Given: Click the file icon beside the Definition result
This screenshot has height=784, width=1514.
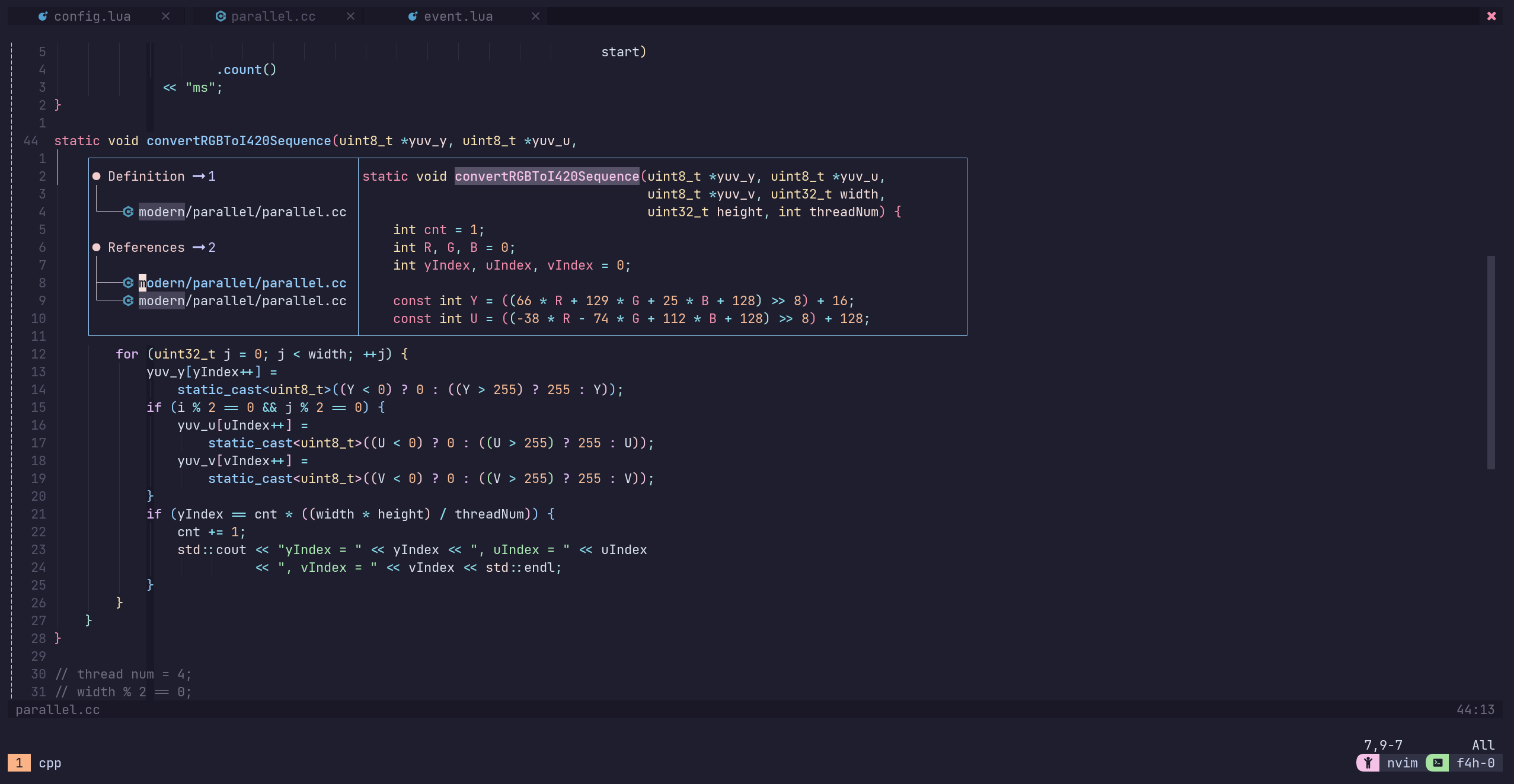Looking at the screenshot, I should (128, 212).
